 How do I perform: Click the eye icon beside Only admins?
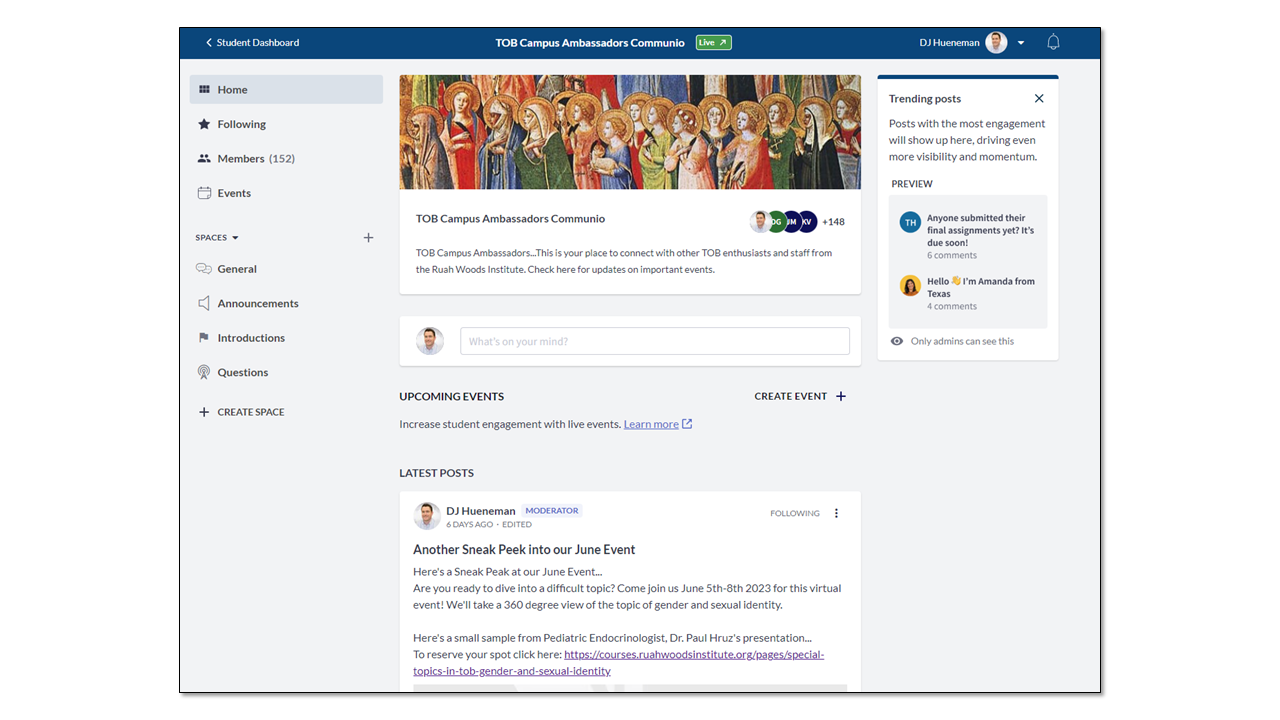(897, 341)
